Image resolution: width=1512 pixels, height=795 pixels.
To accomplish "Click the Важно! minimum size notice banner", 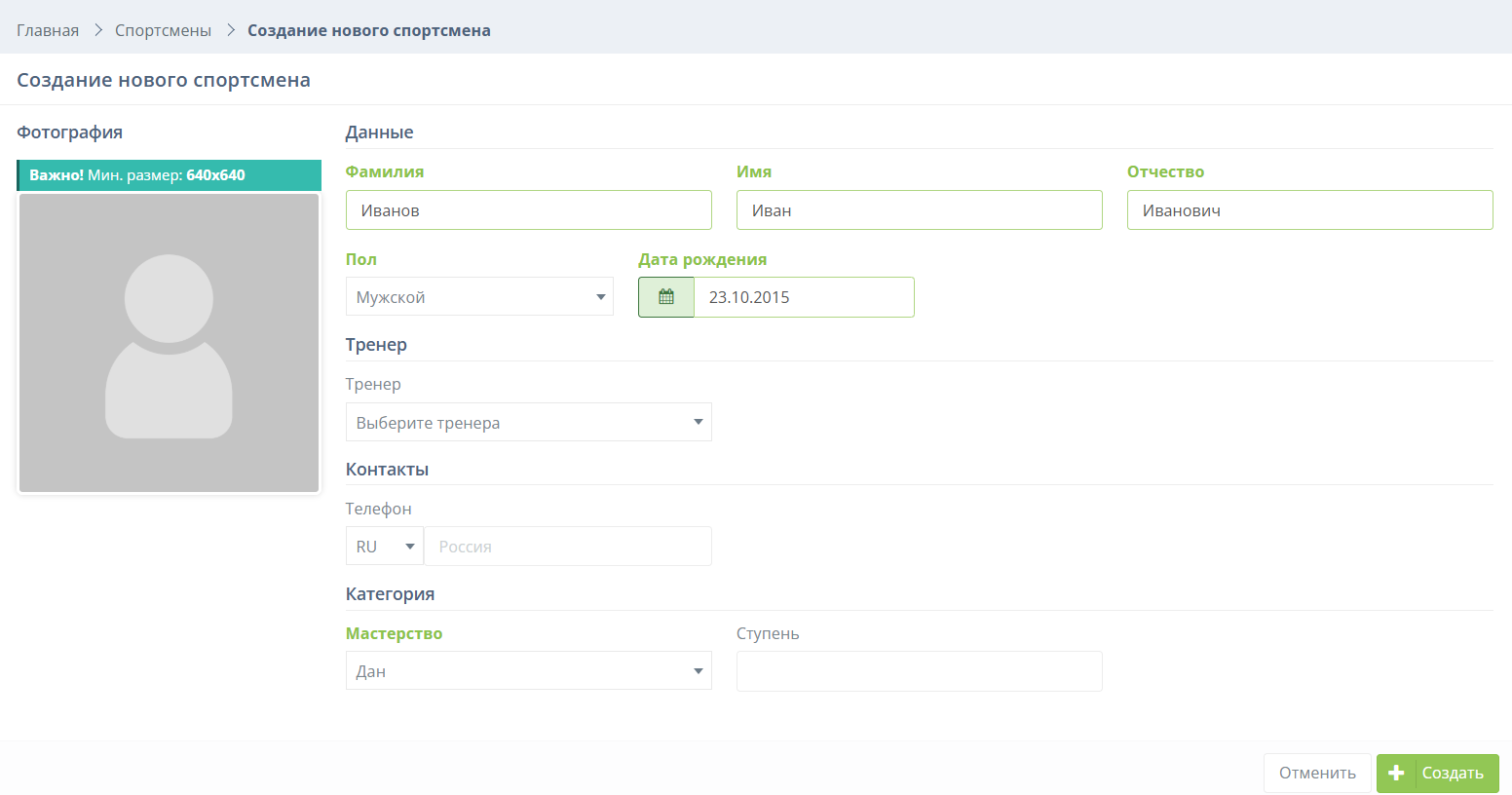I will [x=169, y=175].
